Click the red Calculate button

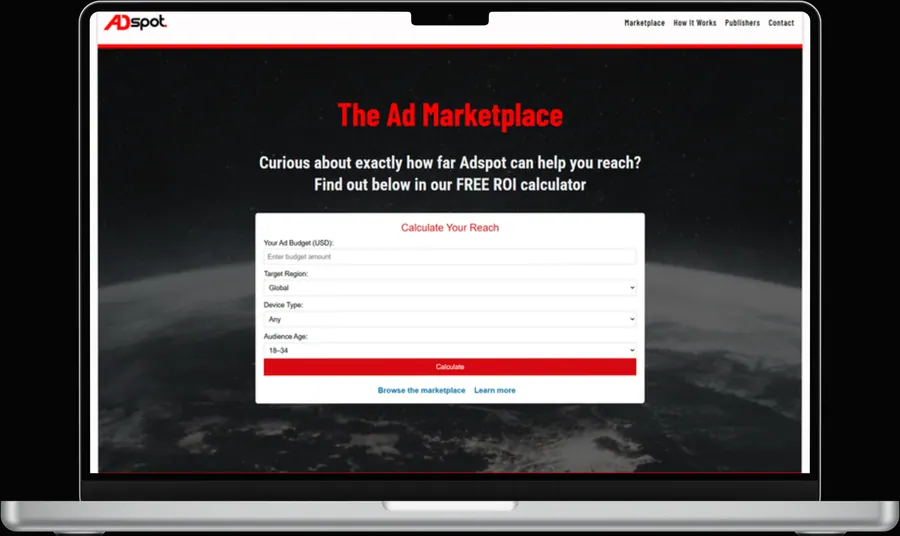point(449,367)
